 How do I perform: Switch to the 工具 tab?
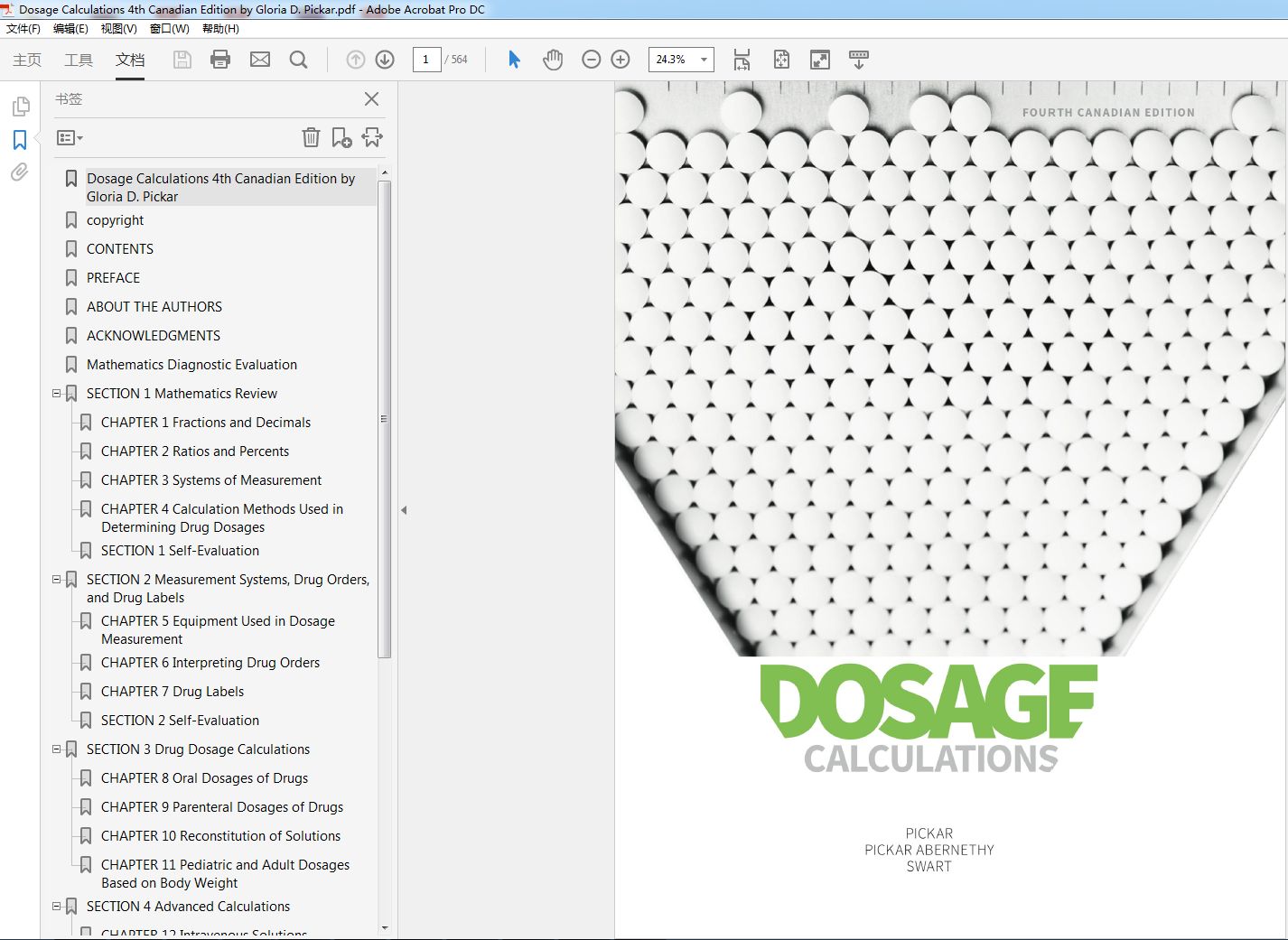click(79, 60)
